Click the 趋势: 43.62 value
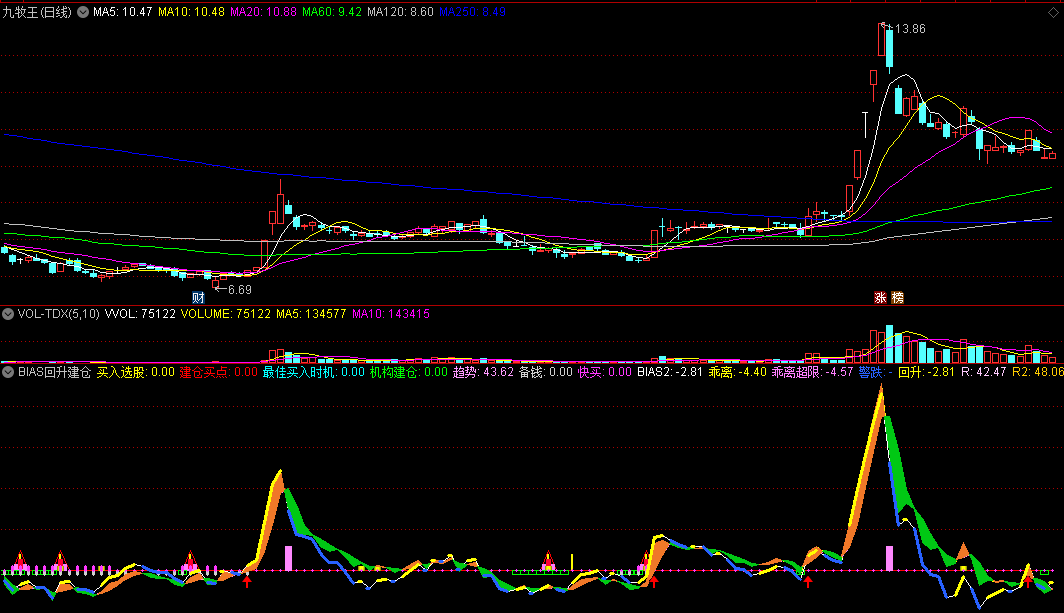The image size is (1064, 613). point(483,372)
